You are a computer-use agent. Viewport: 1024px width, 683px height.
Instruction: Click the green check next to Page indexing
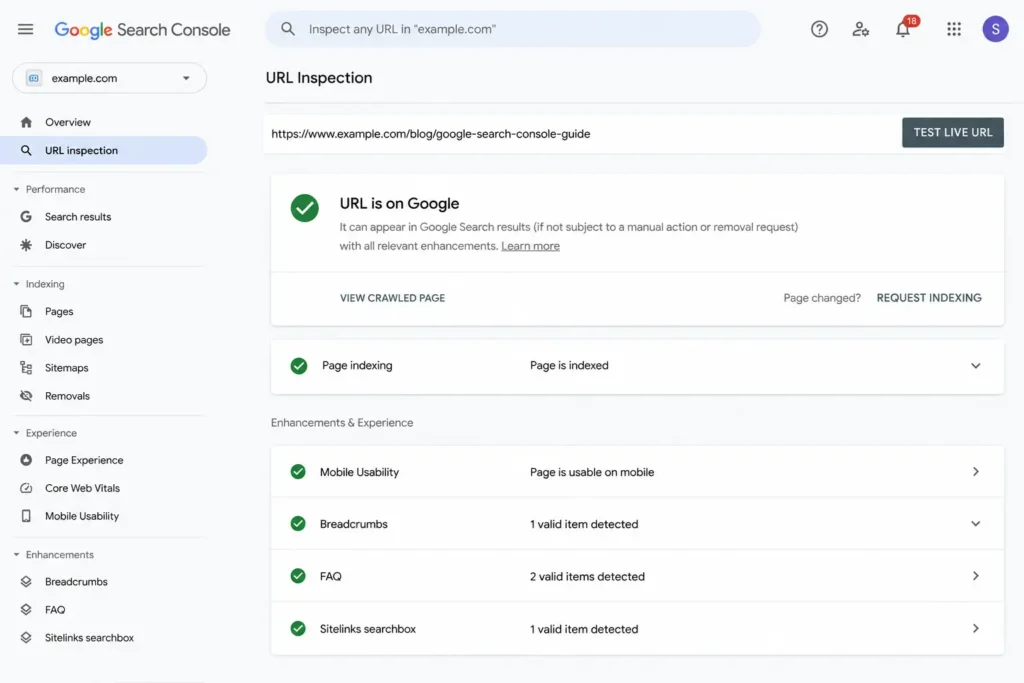298,366
